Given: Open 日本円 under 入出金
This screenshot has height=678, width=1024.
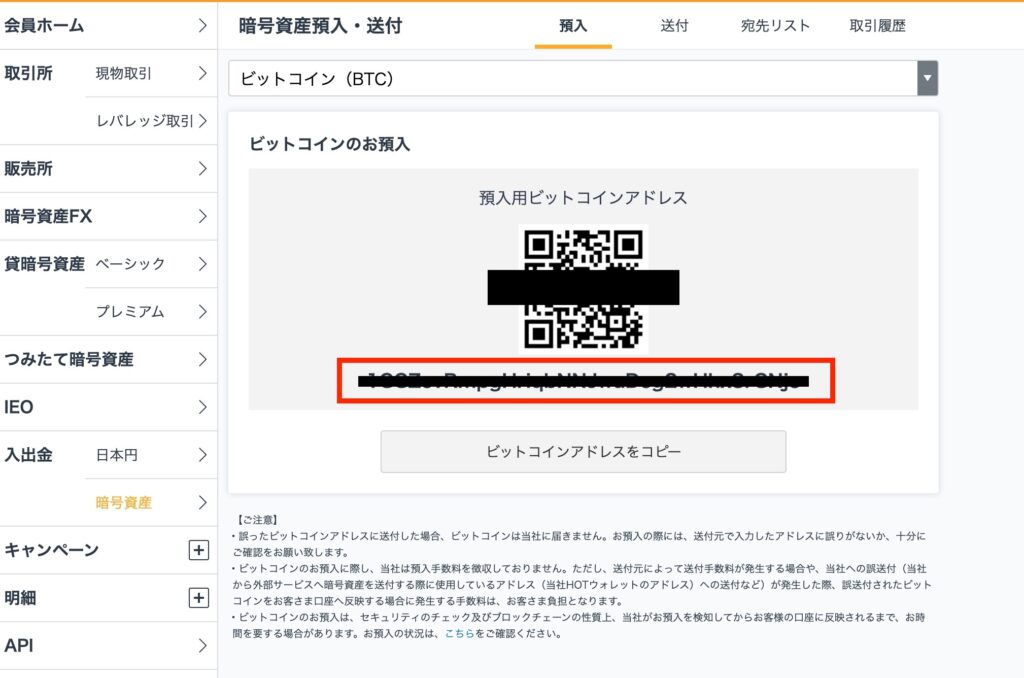Looking at the screenshot, I should [x=117, y=455].
